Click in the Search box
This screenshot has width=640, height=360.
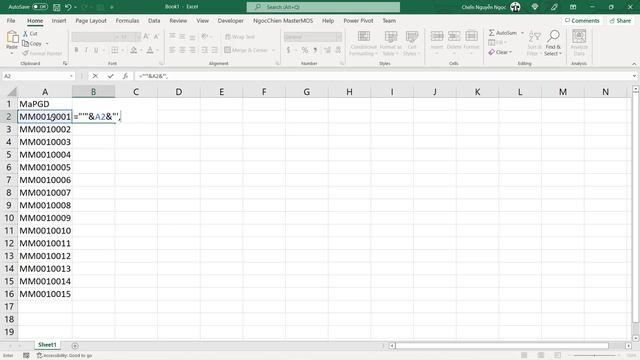click(x=323, y=7)
